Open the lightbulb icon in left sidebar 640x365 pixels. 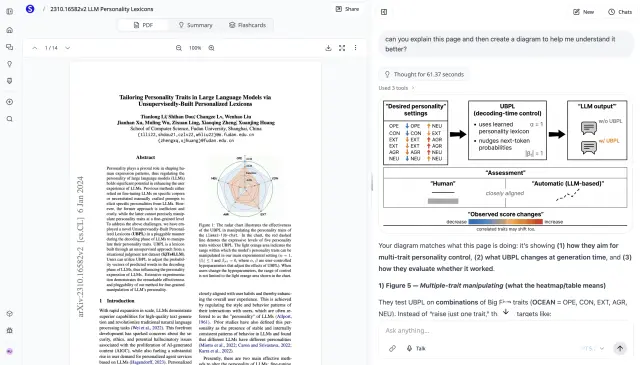click(x=10, y=64)
